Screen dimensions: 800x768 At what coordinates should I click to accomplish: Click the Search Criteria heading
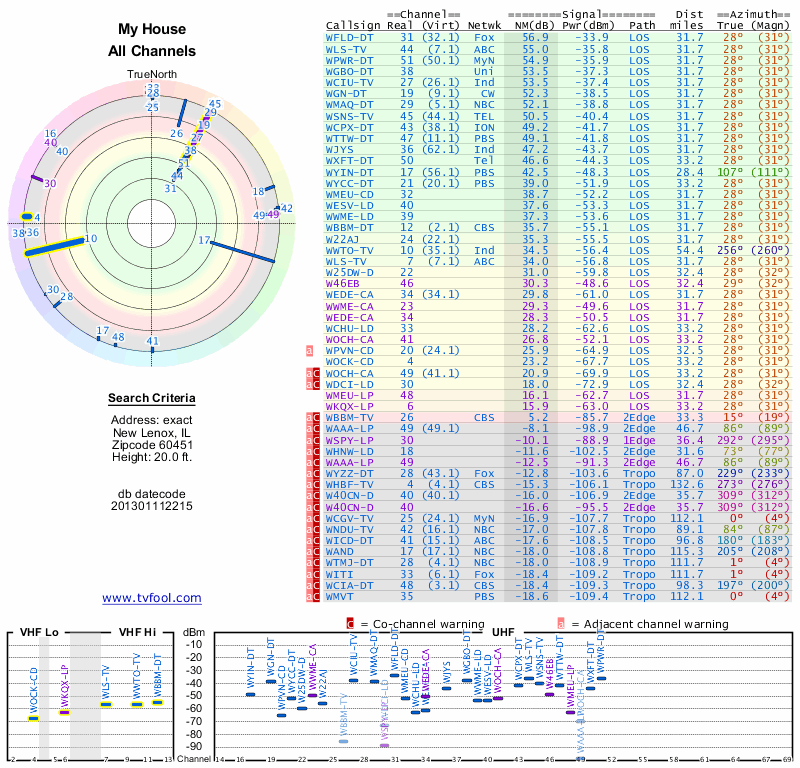[x=152, y=398]
